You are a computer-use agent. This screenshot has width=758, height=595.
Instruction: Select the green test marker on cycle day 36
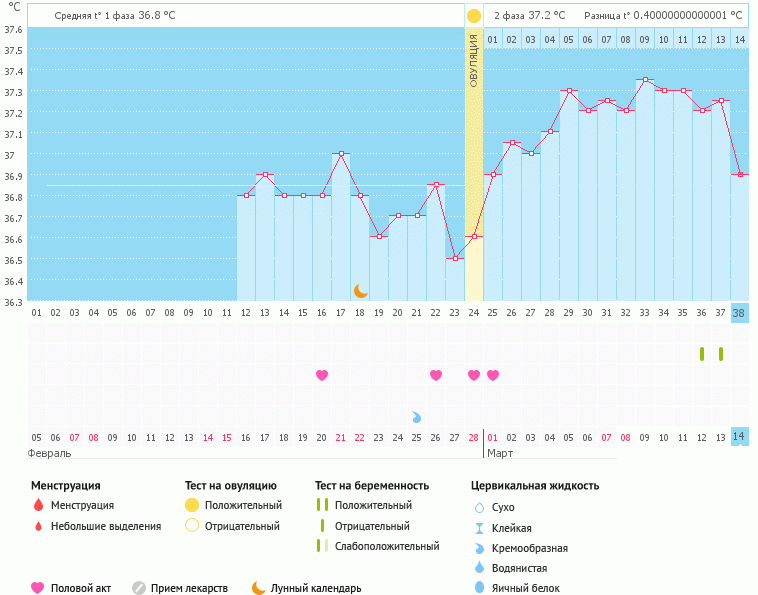tap(702, 354)
